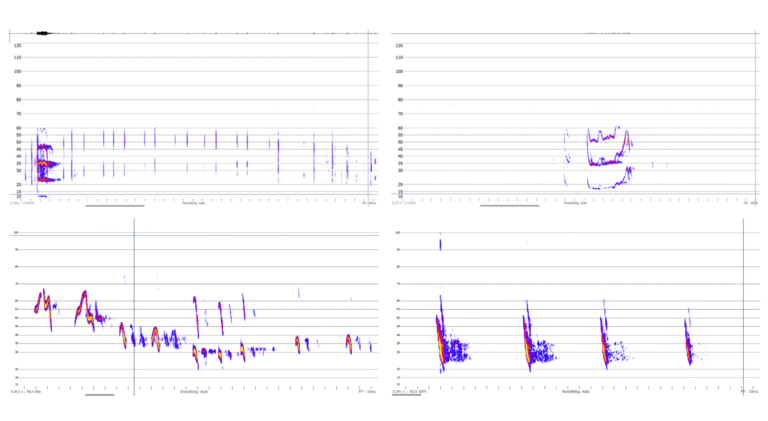Click the scrollbar thumb under the bottom-left spectrogram

point(99,394)
